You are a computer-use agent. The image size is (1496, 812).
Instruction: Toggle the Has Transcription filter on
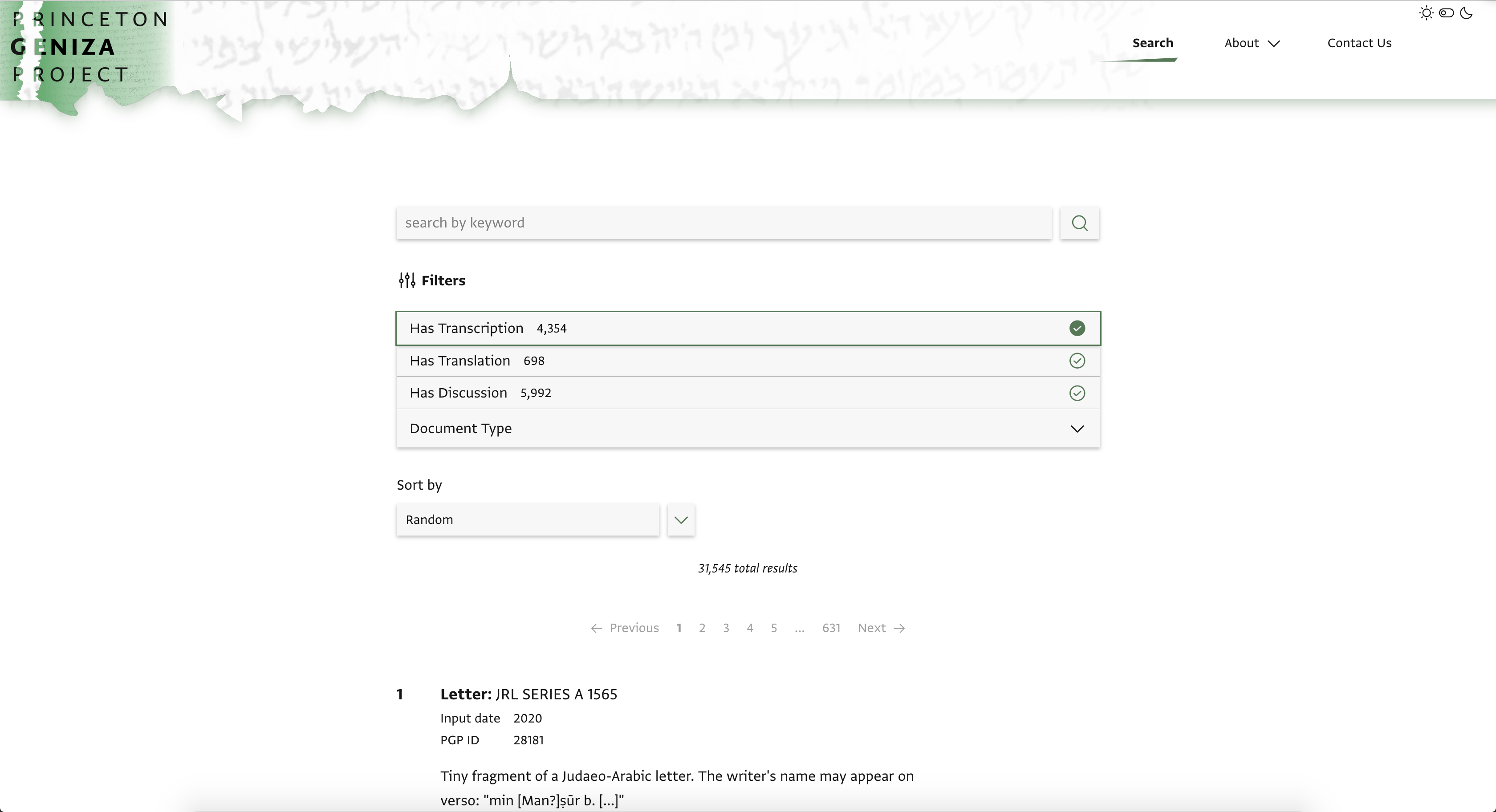[1077, 327]
